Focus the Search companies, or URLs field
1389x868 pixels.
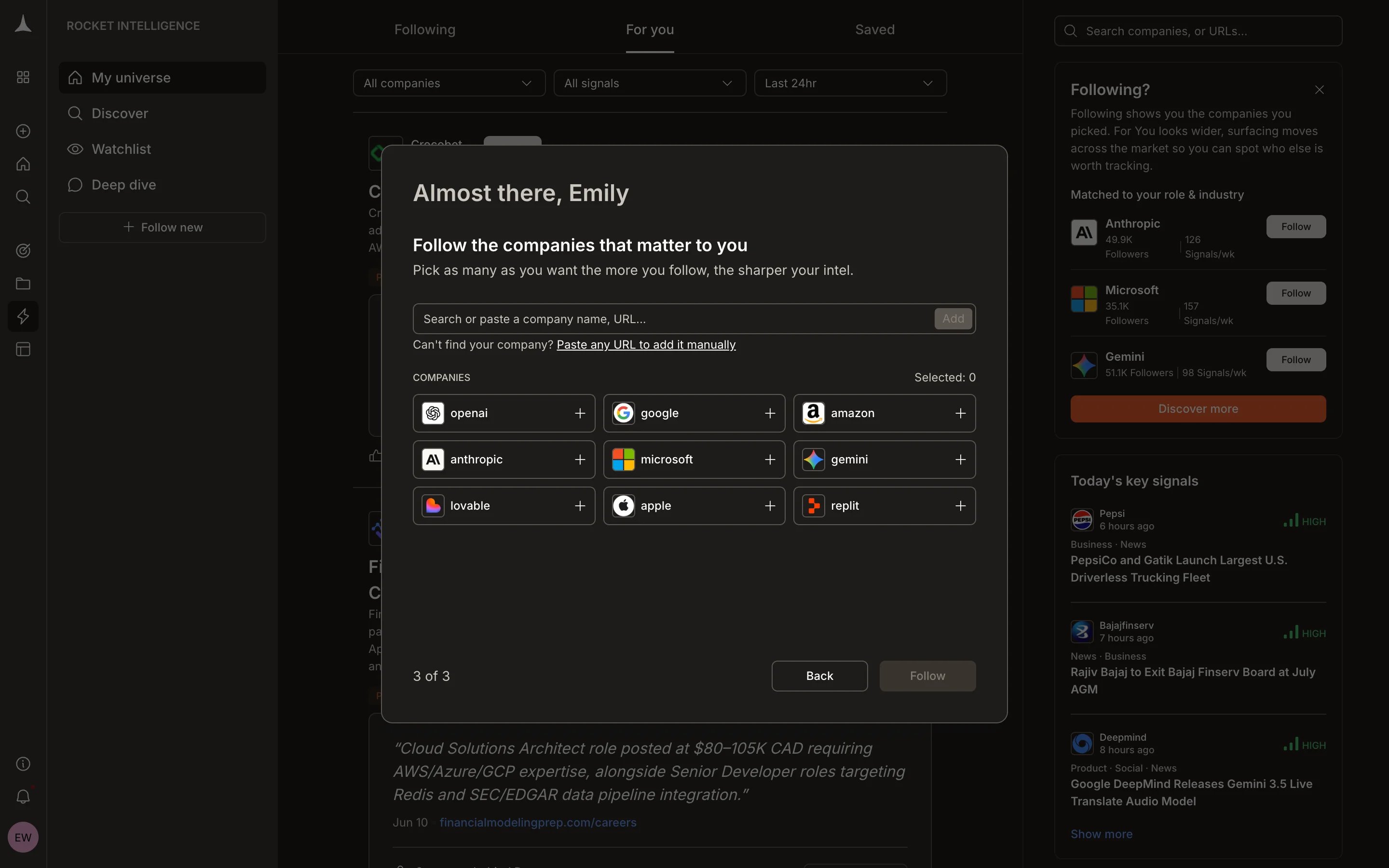coord(1198,31)
